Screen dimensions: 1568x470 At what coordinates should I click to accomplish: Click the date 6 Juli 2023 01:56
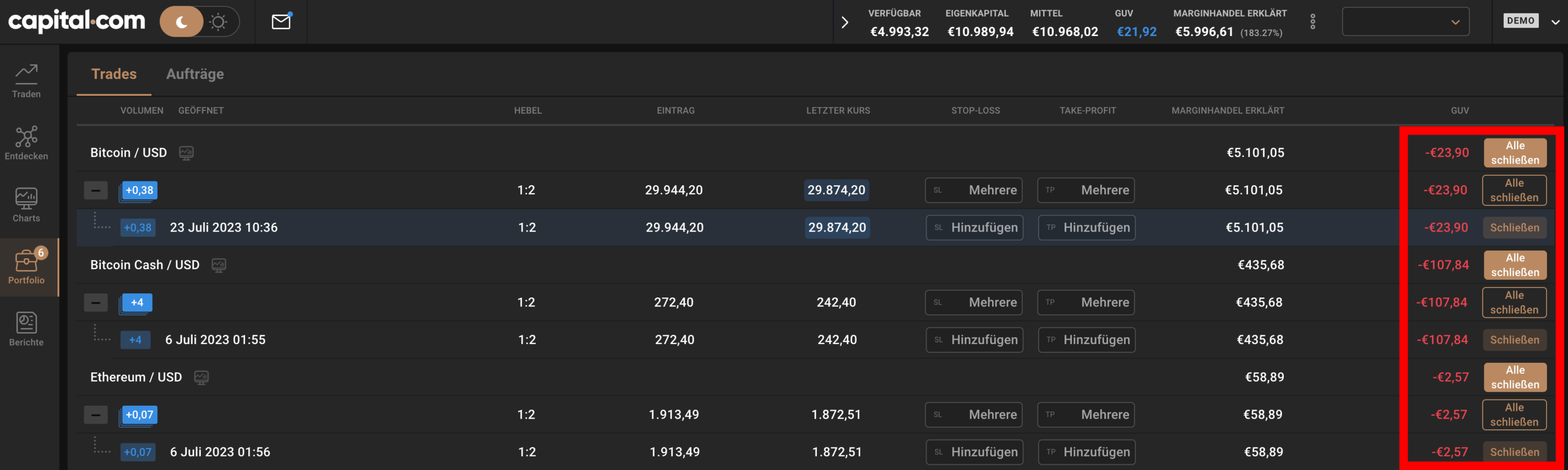click(x=220, y=452)
